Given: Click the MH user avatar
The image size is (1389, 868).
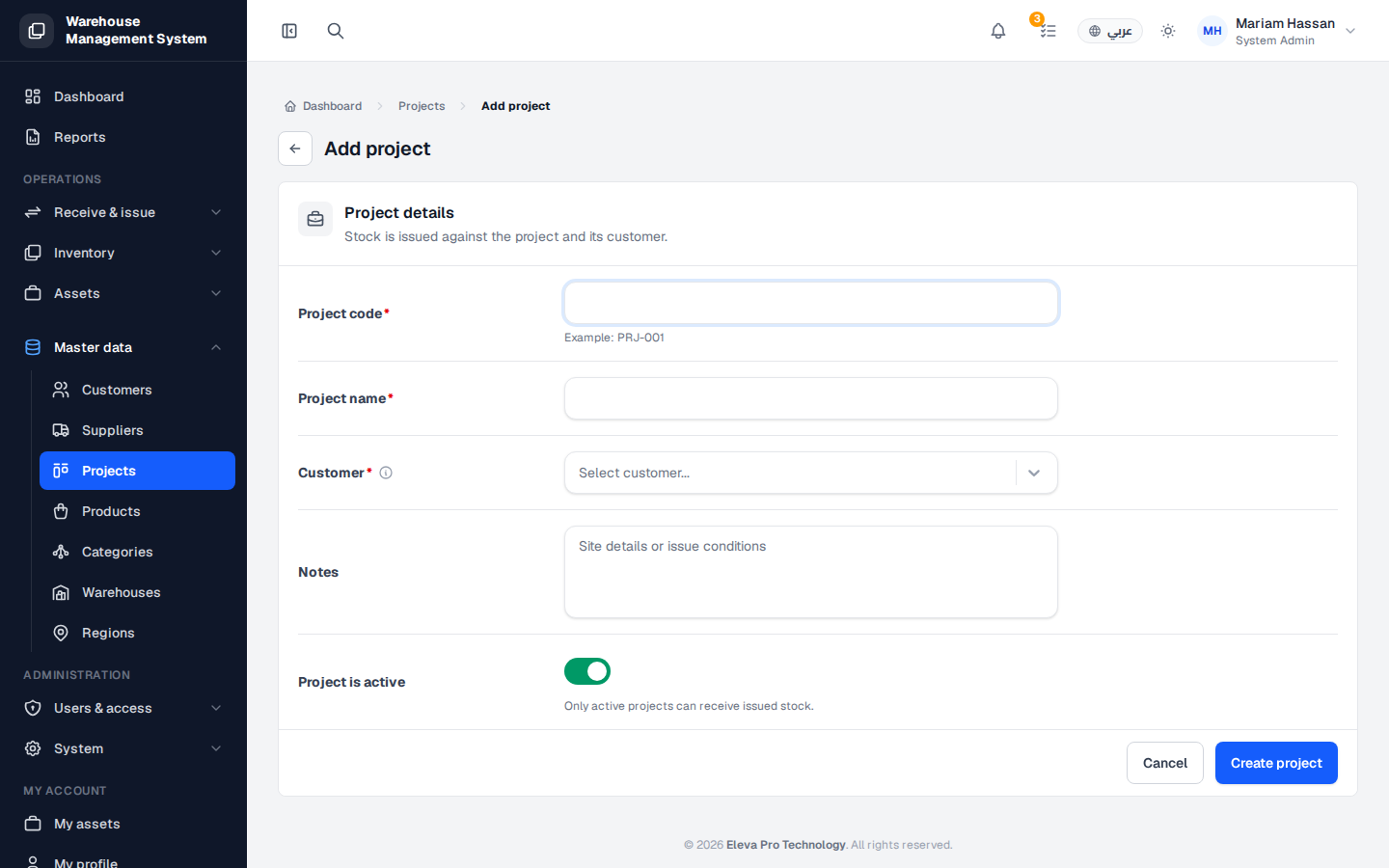Looking at the screenshot, I should 1212,31.
